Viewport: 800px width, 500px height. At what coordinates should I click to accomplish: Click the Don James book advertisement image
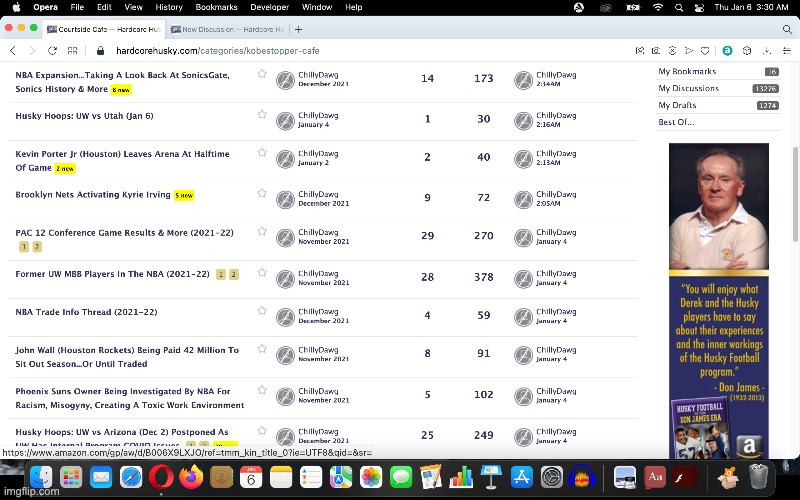coord(718,300)
